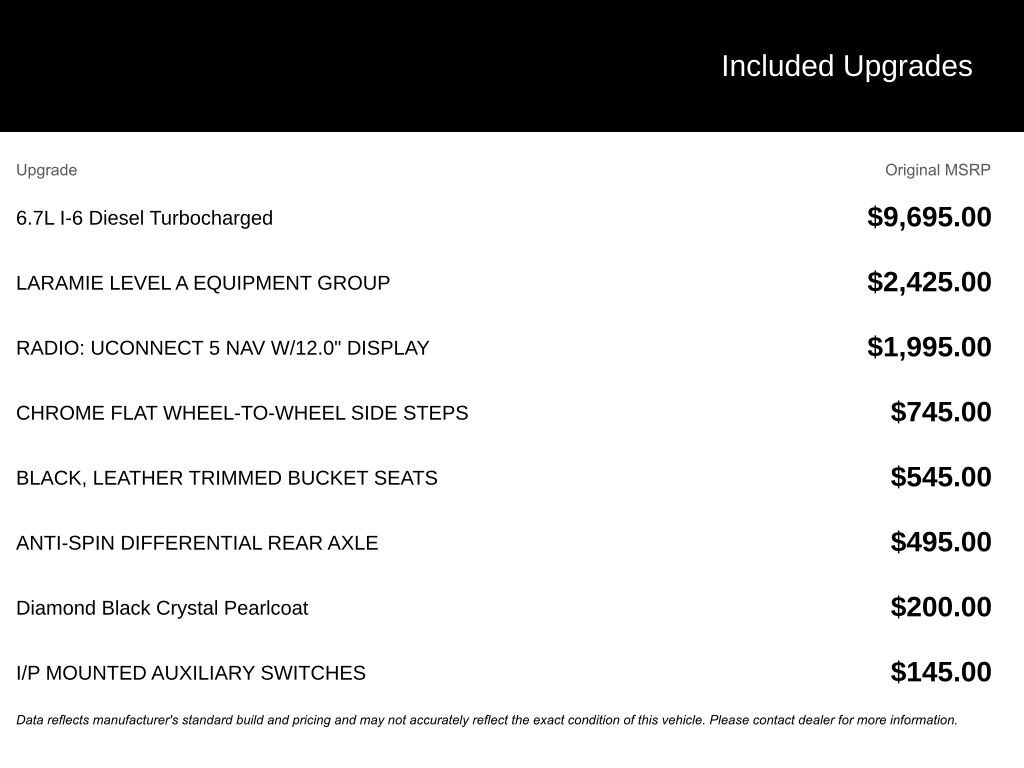Click the $2,425.00 price

point(929,282)
